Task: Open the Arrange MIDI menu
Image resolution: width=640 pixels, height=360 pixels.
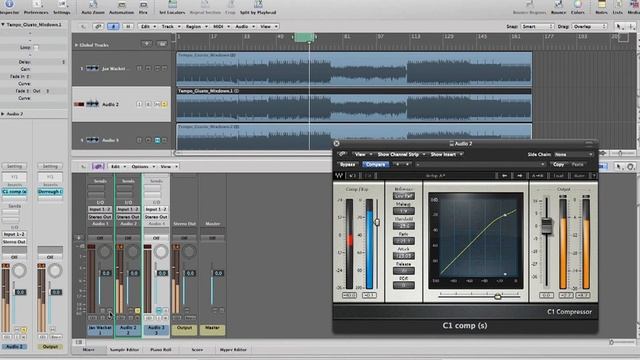Action: tap(221, 27)
